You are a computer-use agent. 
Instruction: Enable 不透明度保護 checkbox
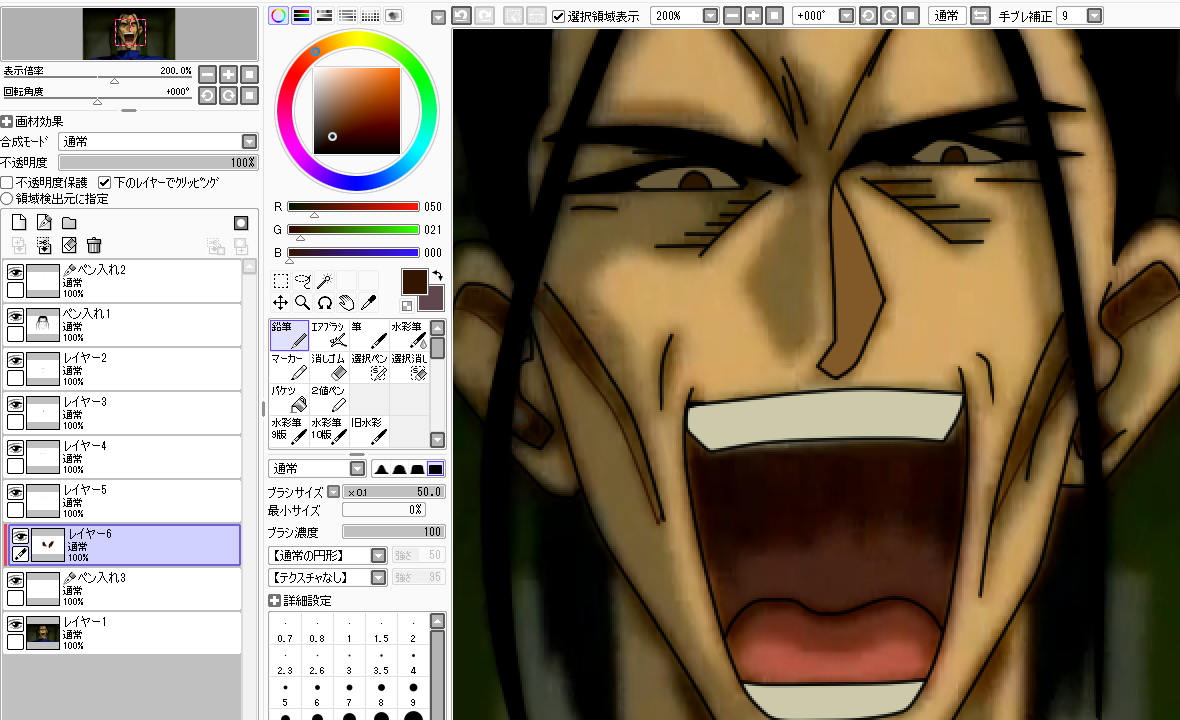(7, 183)
